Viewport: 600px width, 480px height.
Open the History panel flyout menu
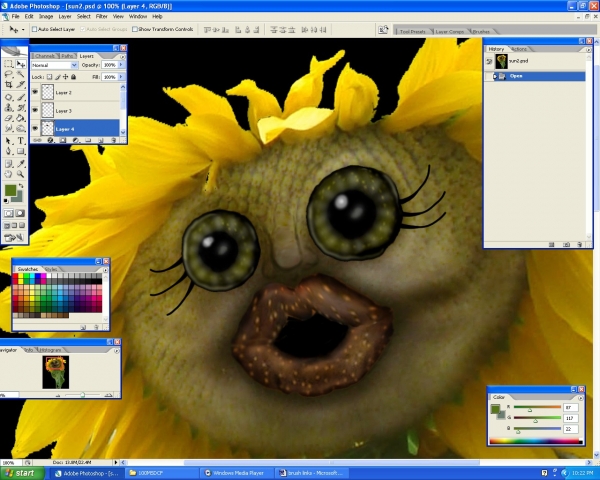[588, 49]
